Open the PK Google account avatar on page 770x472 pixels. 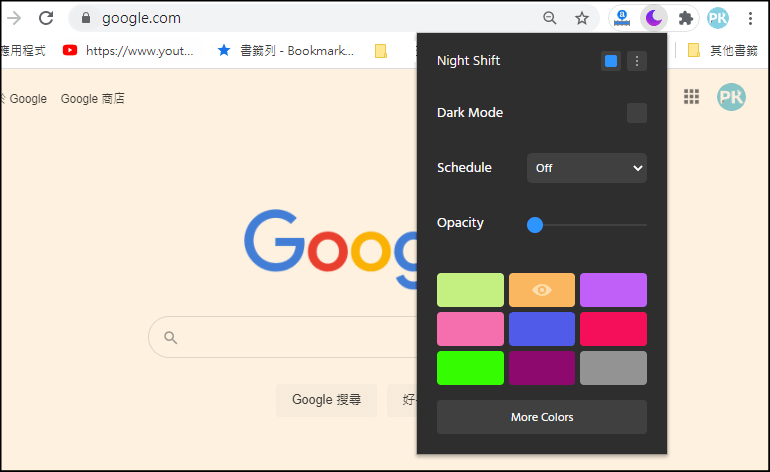[x=731, y=97]
